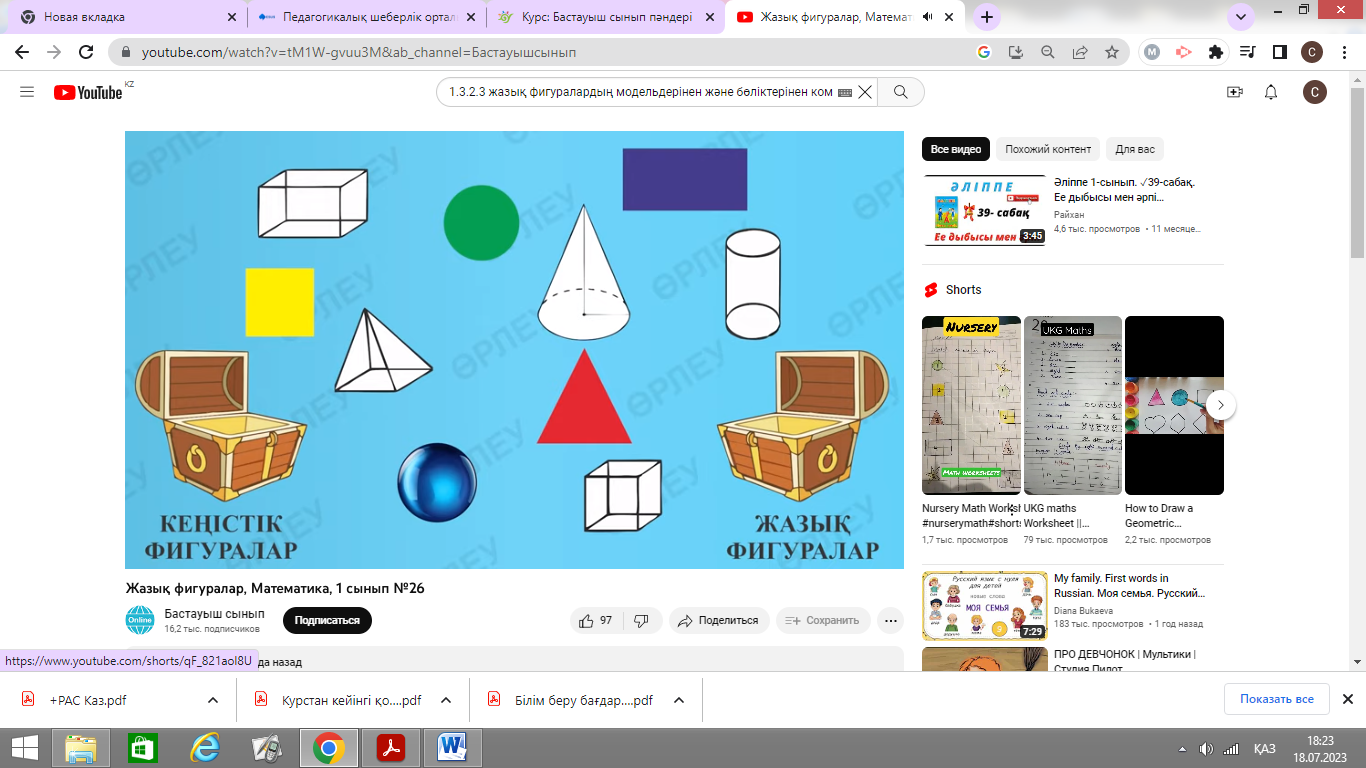Open more actions ellipsis under video
1366x768 pixels.
point(890,621)
